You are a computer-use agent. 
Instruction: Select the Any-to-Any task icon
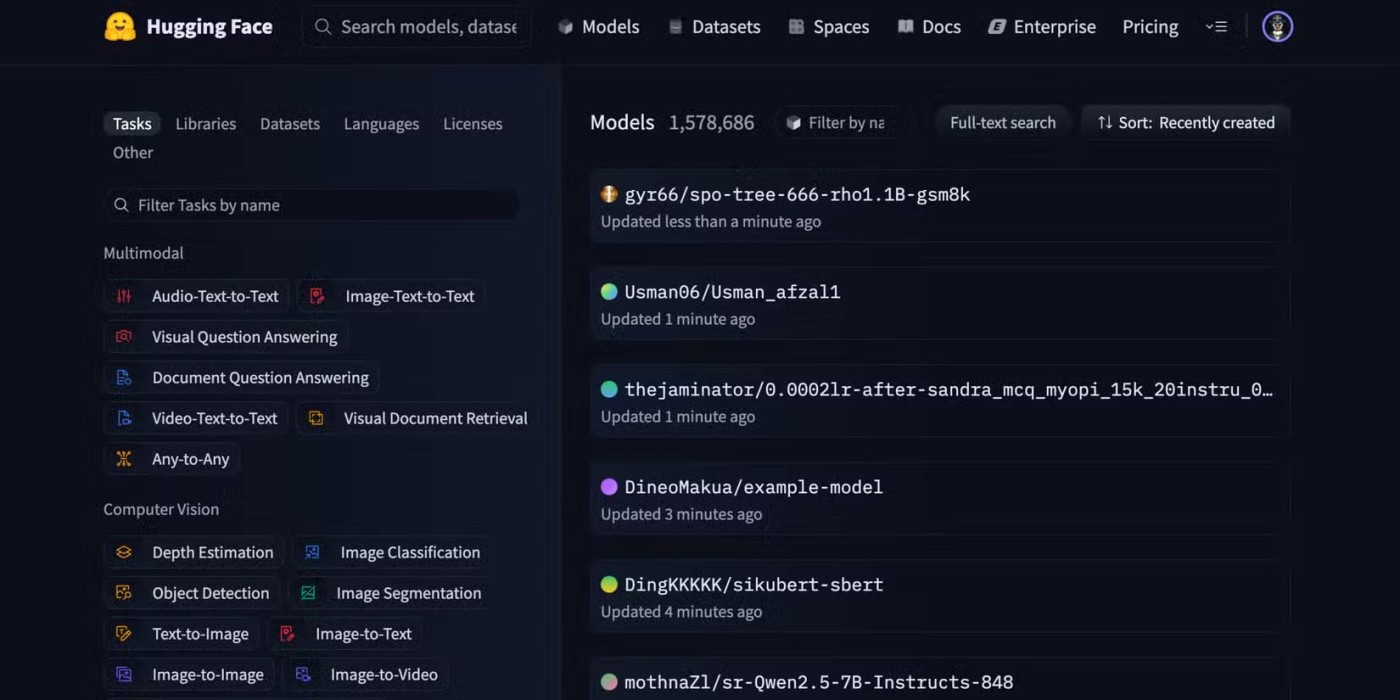(124, 459)
